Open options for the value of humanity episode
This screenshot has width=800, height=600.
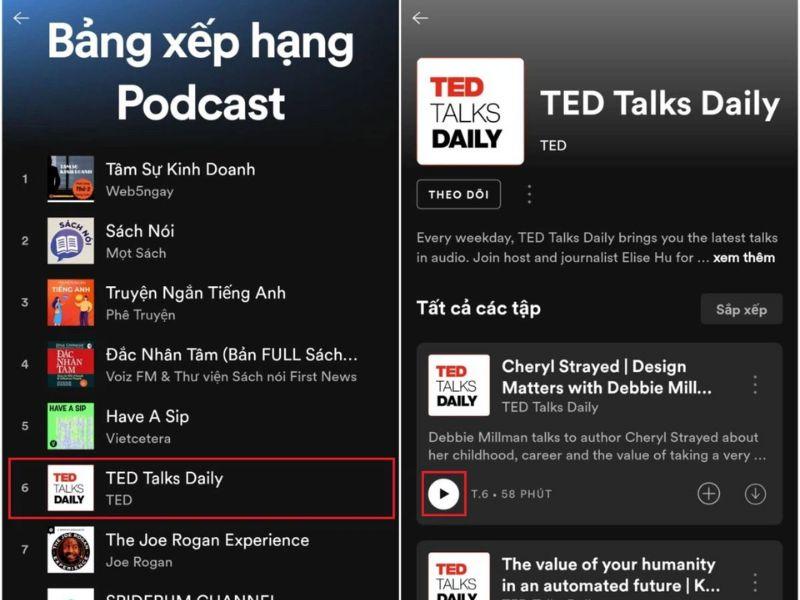coord(755,580)
